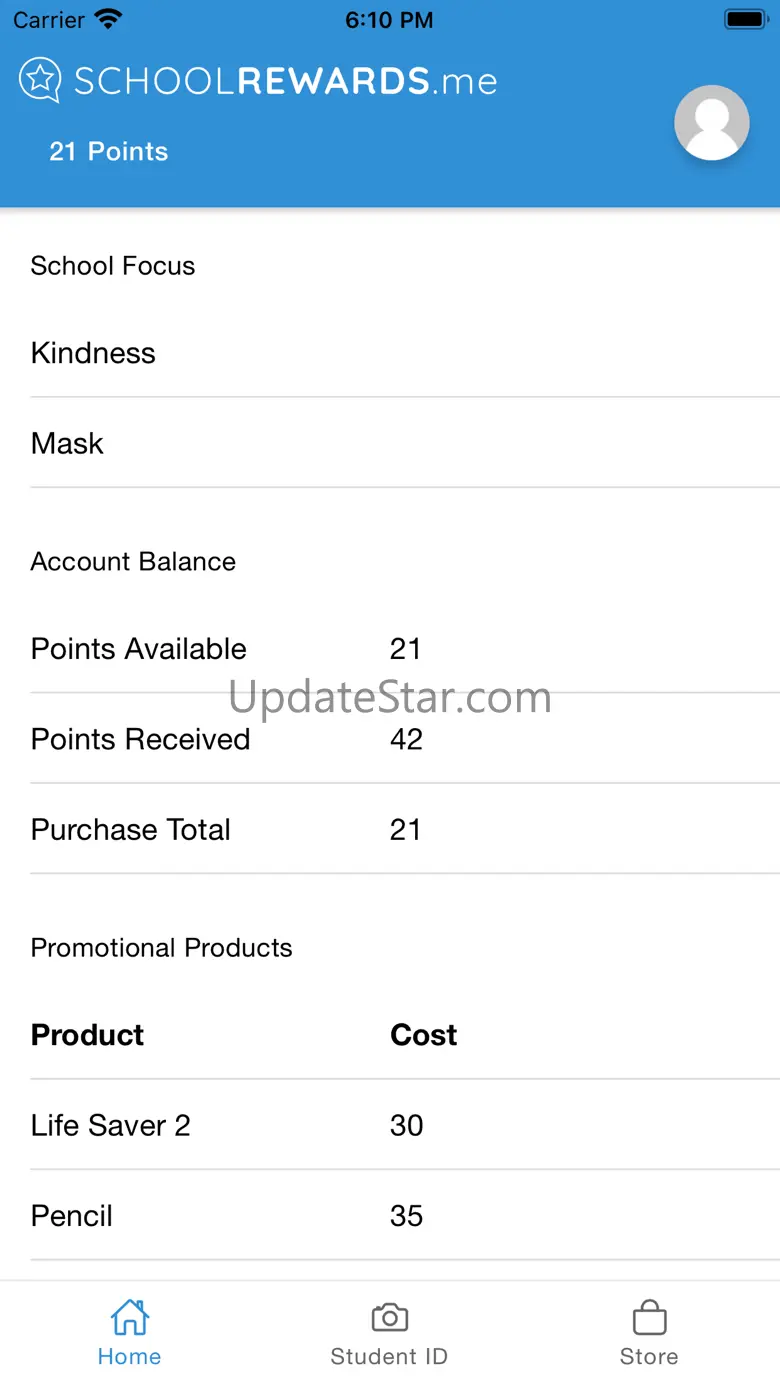Tap the Student ID camera icon

pyautogui.click(x=389, y=1317)
